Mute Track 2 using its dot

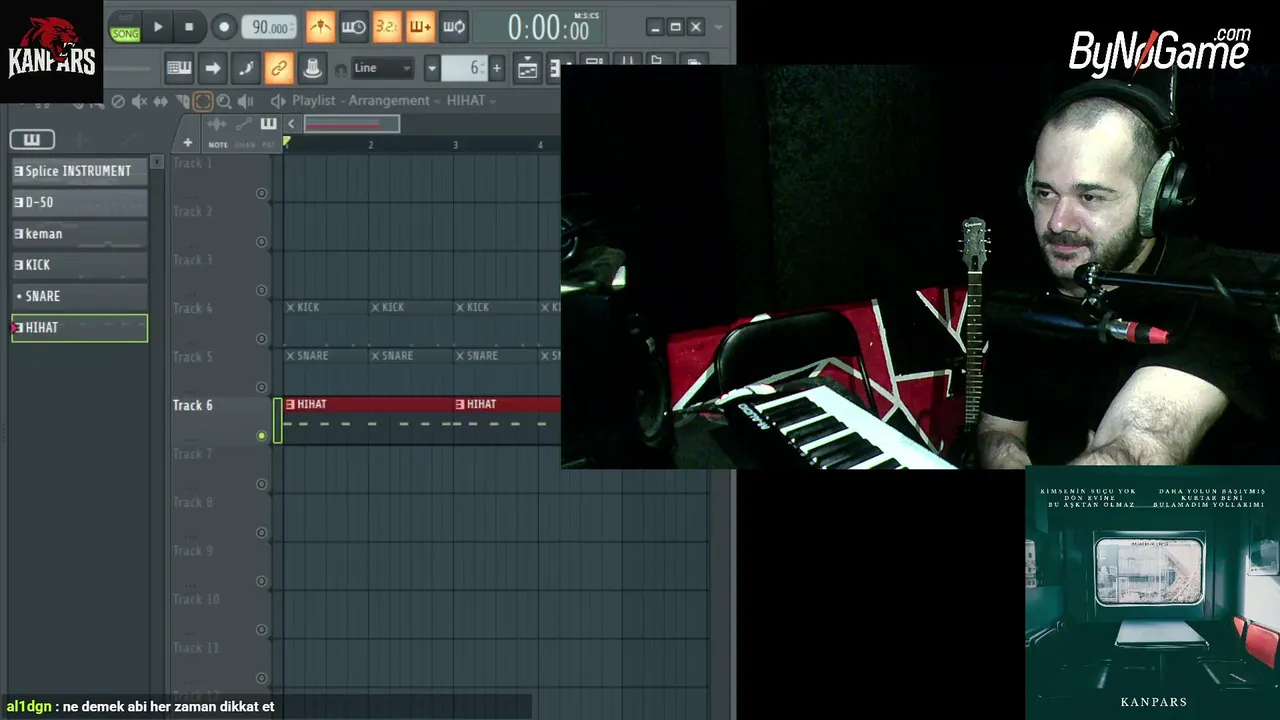[x=262, y=242]
